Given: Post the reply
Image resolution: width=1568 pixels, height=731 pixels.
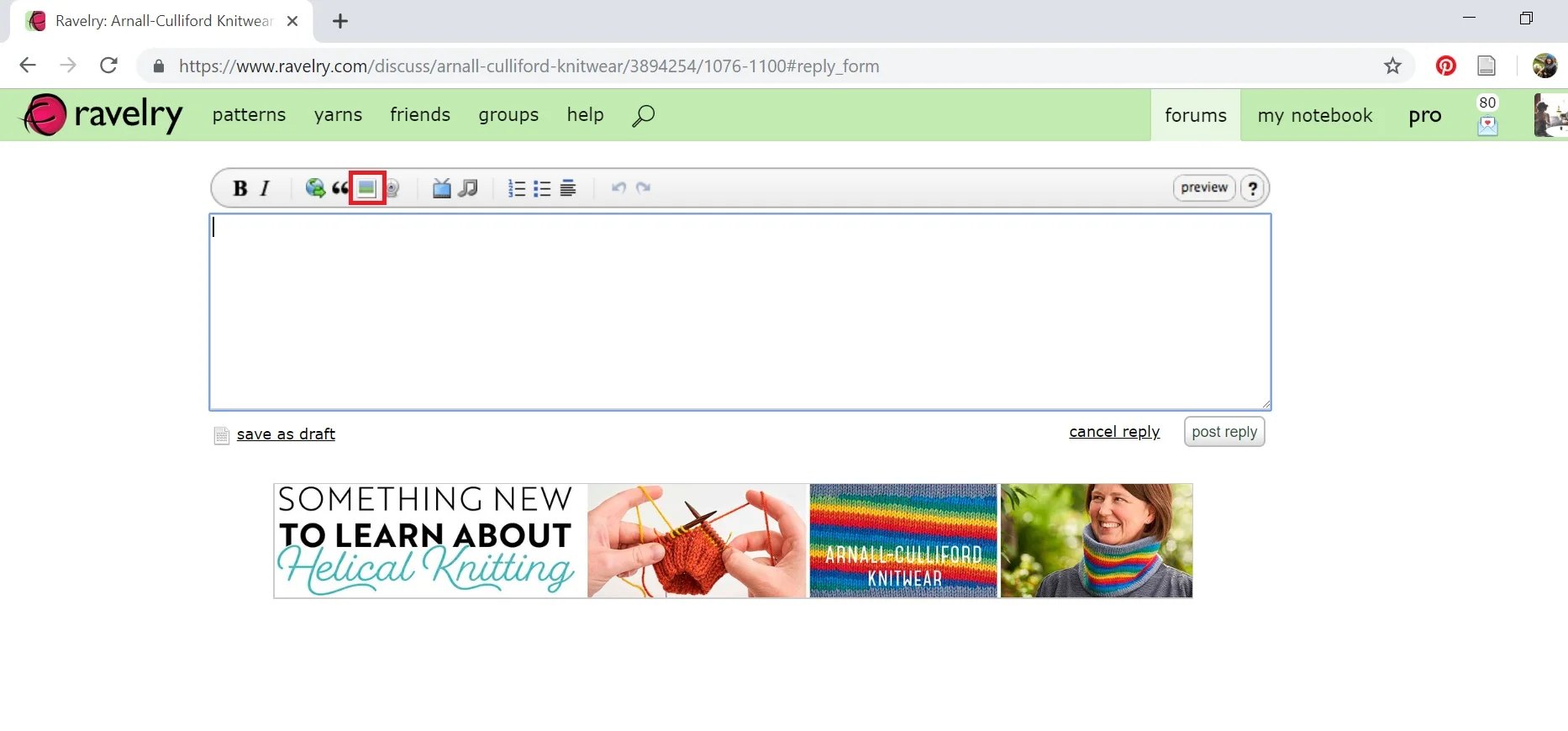Looking at the screenshot, I should click(x=1224, y=432).
